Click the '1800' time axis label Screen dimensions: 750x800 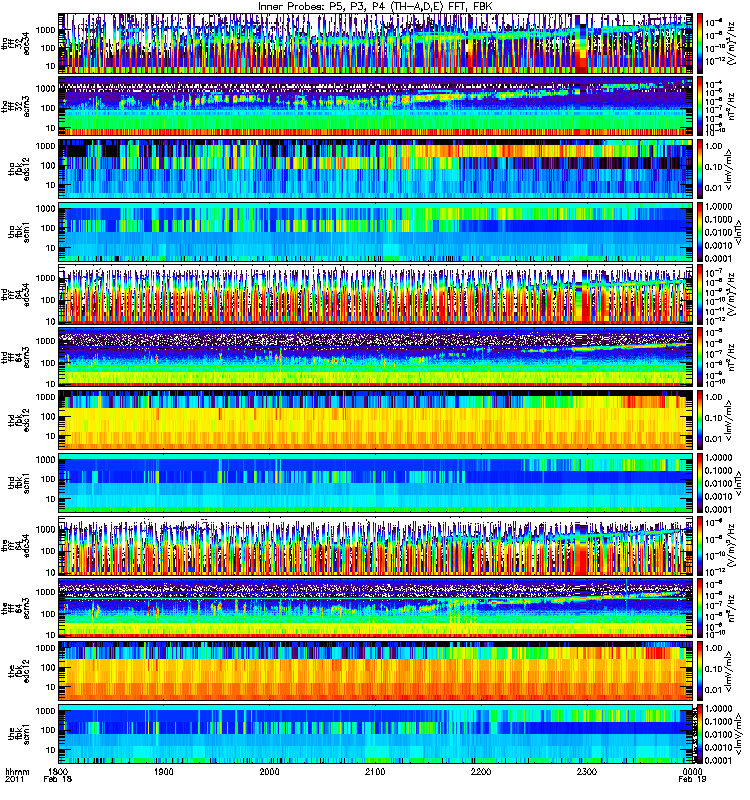(58, 772)
